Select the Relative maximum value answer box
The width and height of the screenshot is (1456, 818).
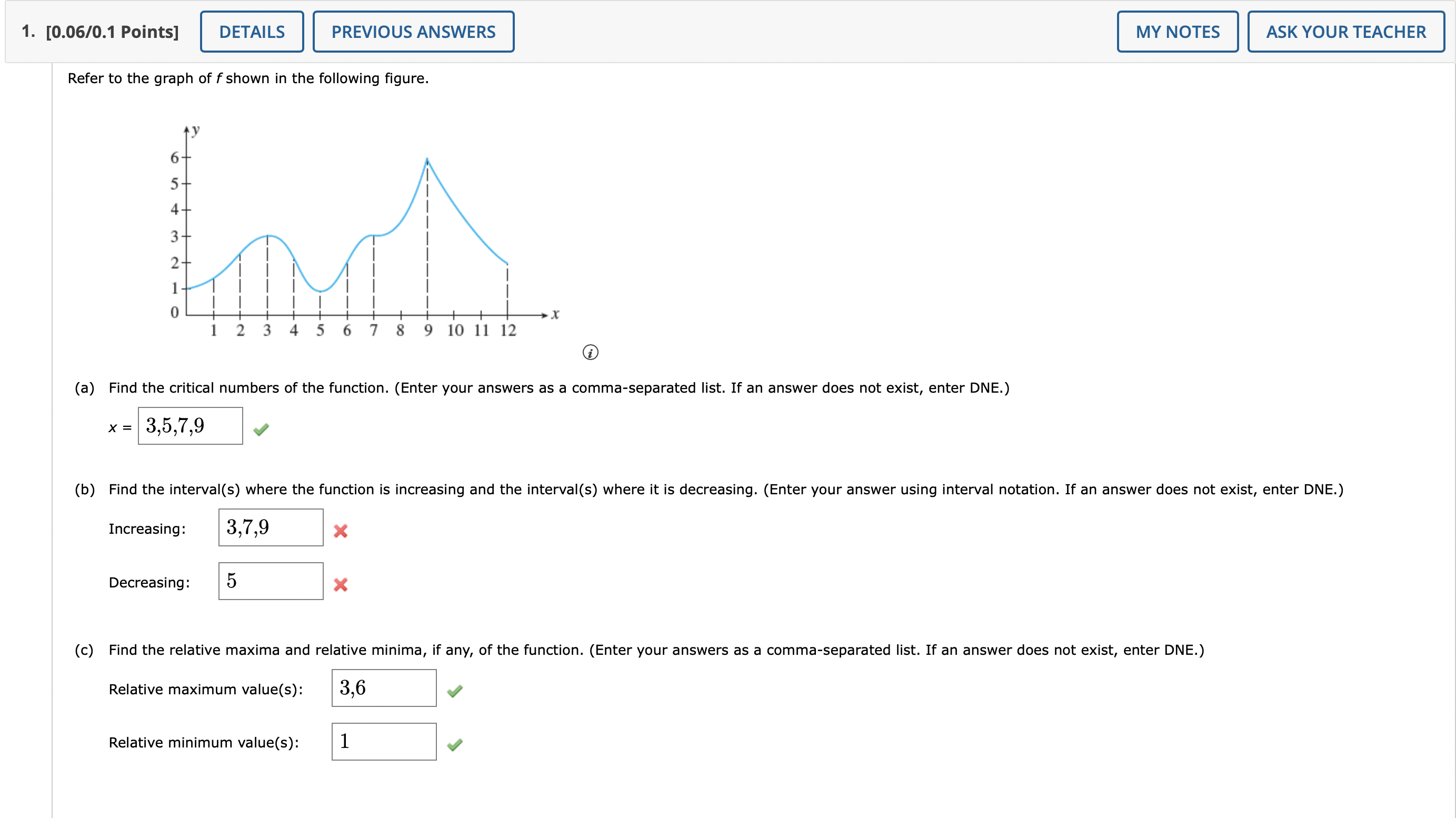tap(384, 687)
